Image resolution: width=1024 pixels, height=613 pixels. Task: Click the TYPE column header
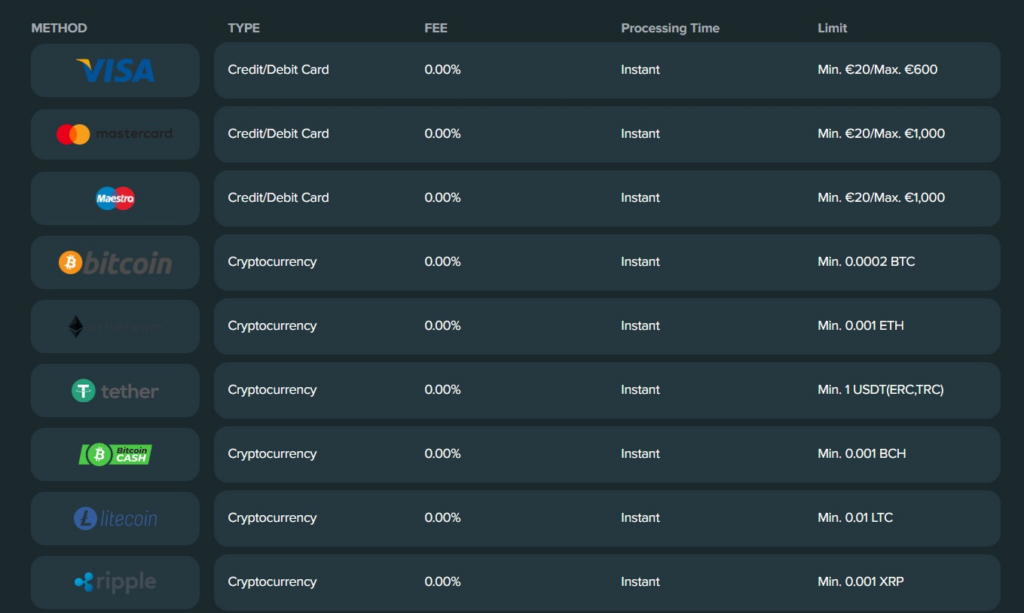[x=244, y=28]
